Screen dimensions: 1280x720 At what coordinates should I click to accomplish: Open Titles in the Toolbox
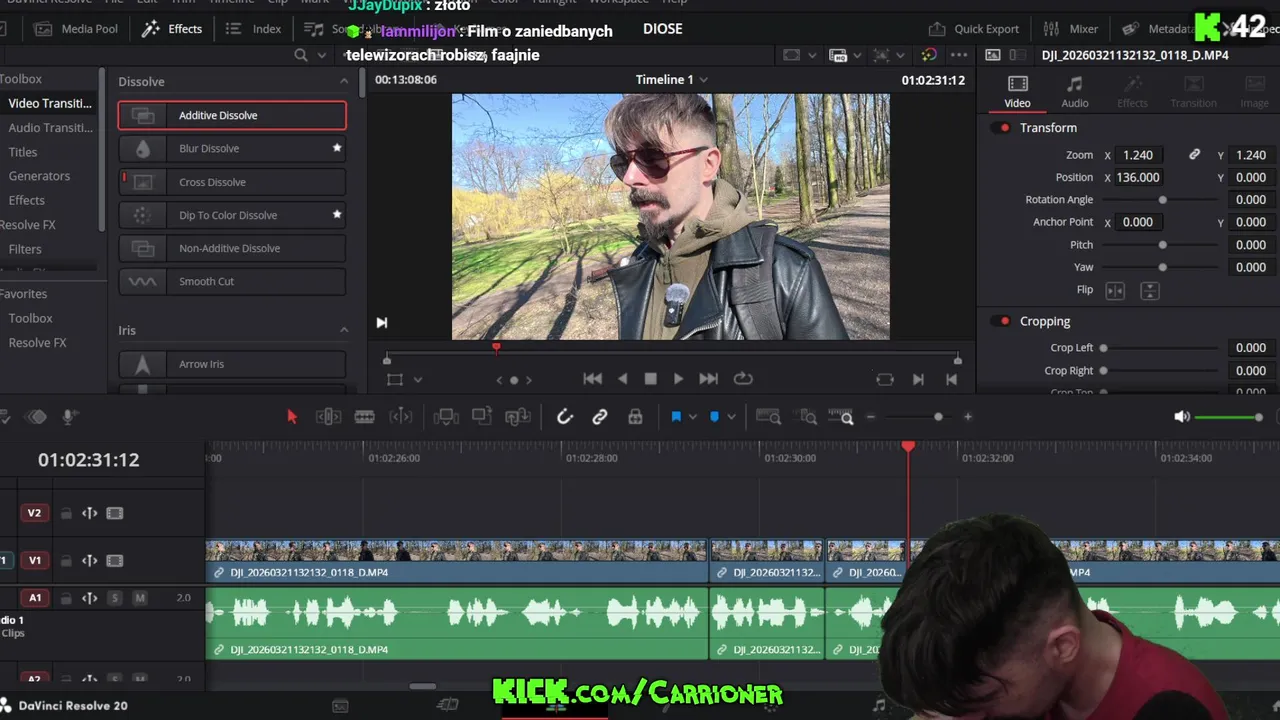pyautogui.click(x=23, y=152)
